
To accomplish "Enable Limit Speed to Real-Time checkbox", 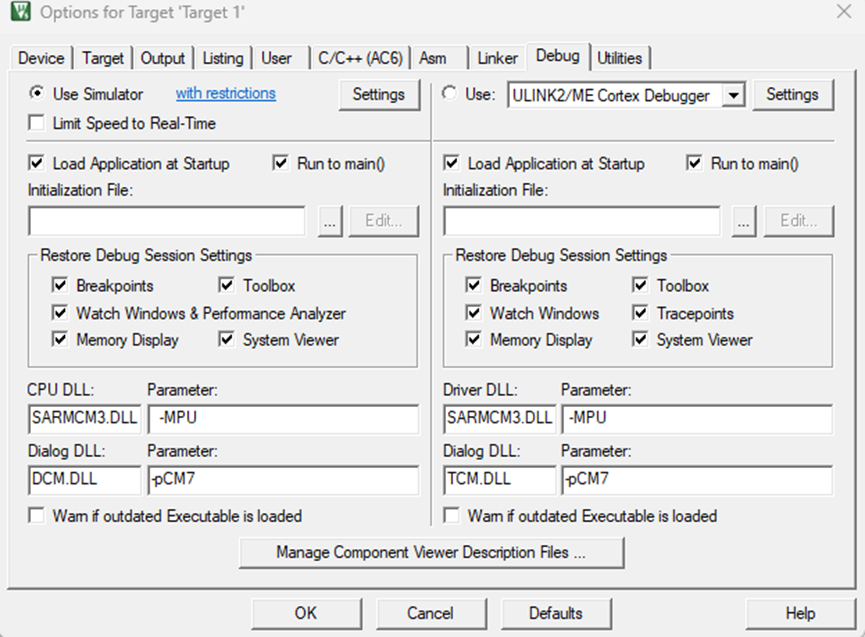I will [36, 123].
